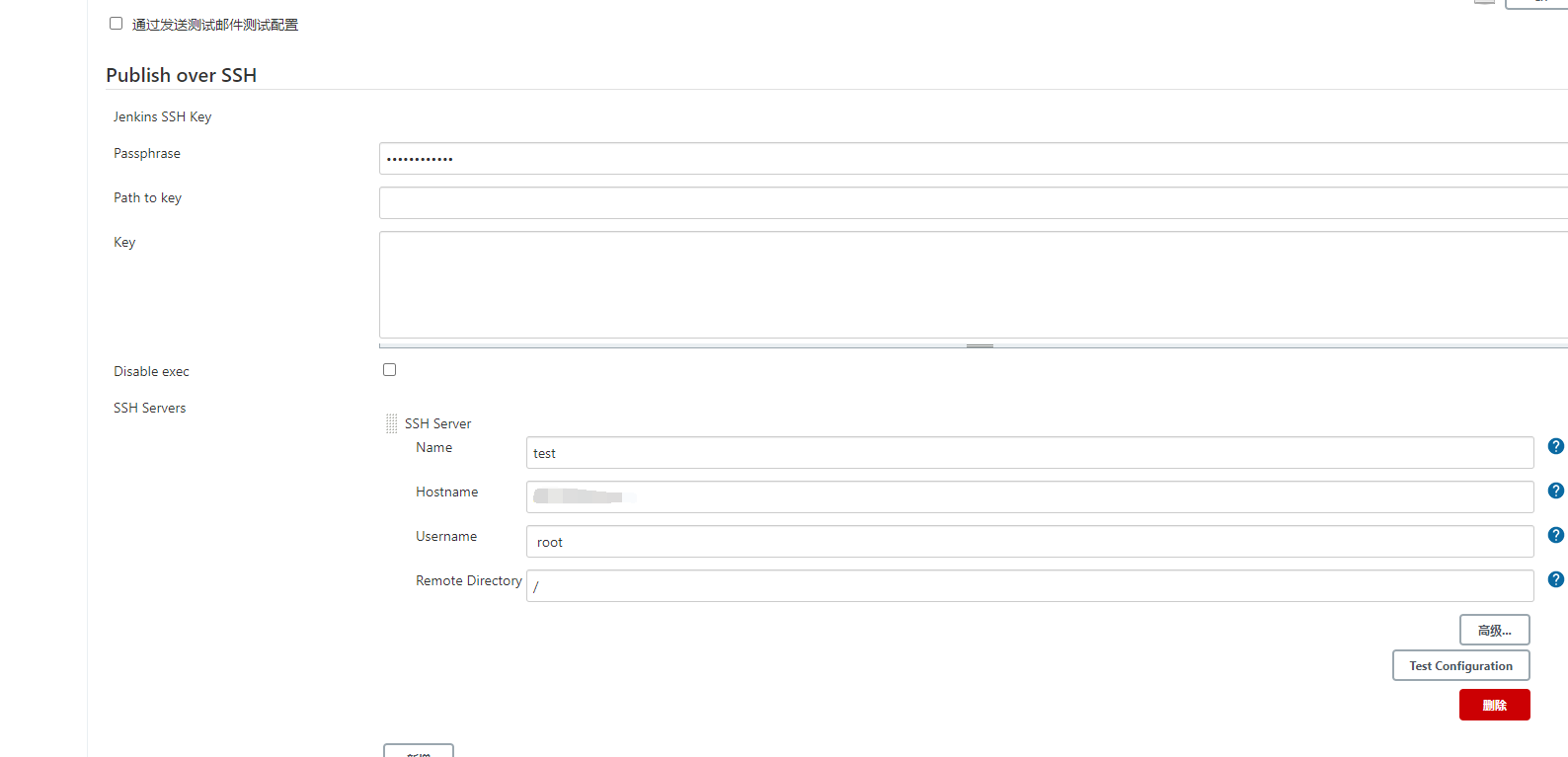1568x757 pixels.
Task: Click the "Publish over SSH" section heading
Action: tap(182, 75)
